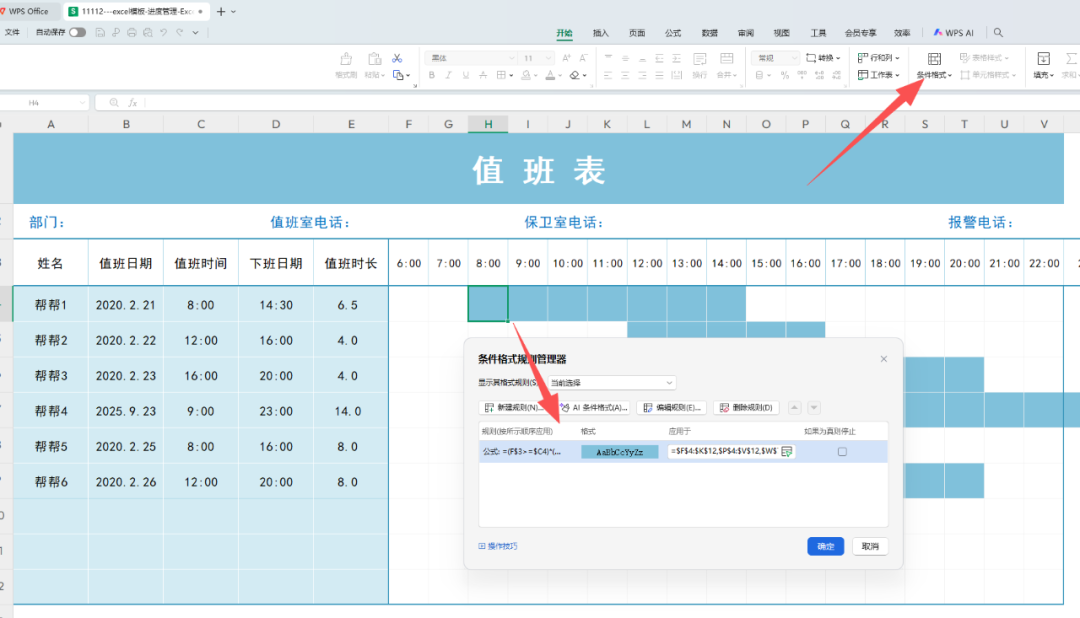Open the 行和列 dropdown in ribbon
Screen dimensions: 1080x618
coord(880,58)
